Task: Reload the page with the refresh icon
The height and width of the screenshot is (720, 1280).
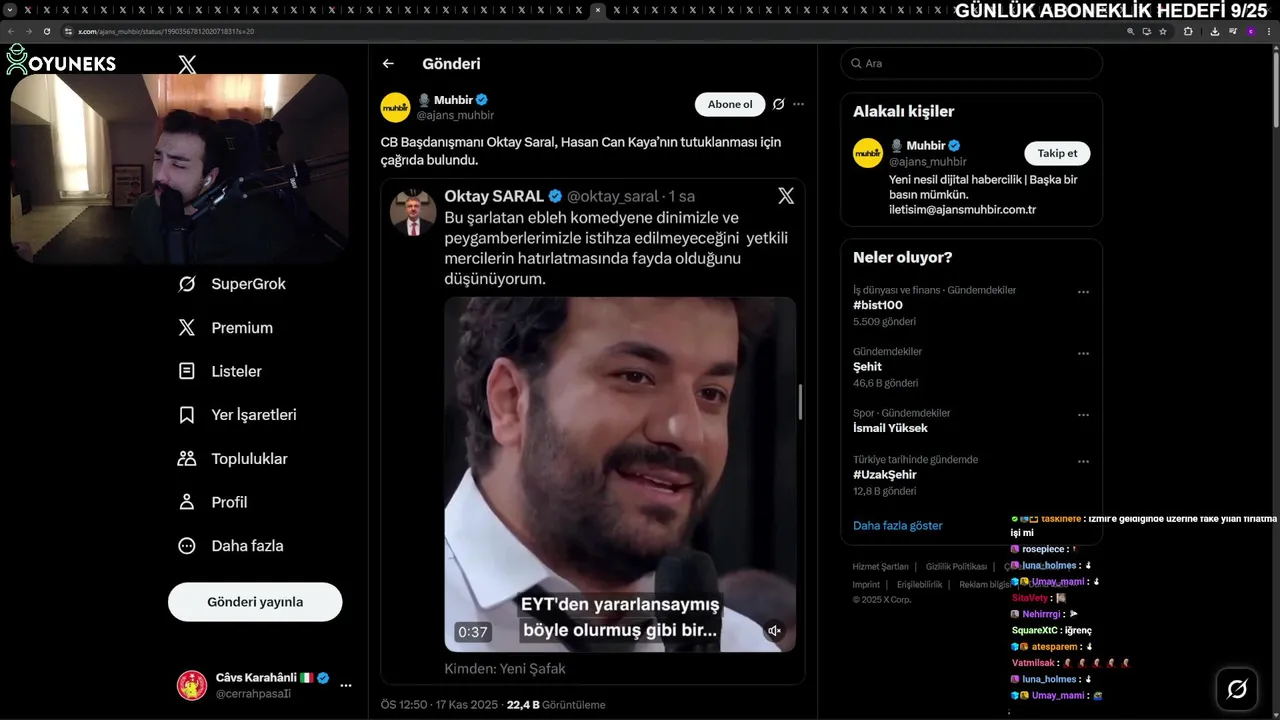Action: [x=46, y=31]
